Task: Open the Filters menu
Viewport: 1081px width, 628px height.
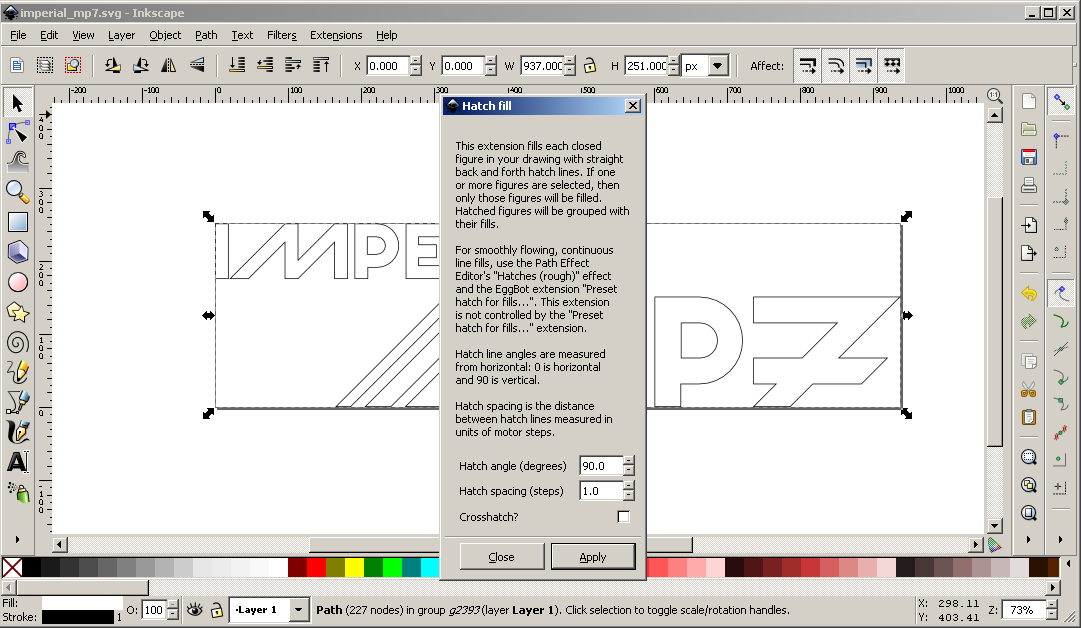Action: [281, 35]
